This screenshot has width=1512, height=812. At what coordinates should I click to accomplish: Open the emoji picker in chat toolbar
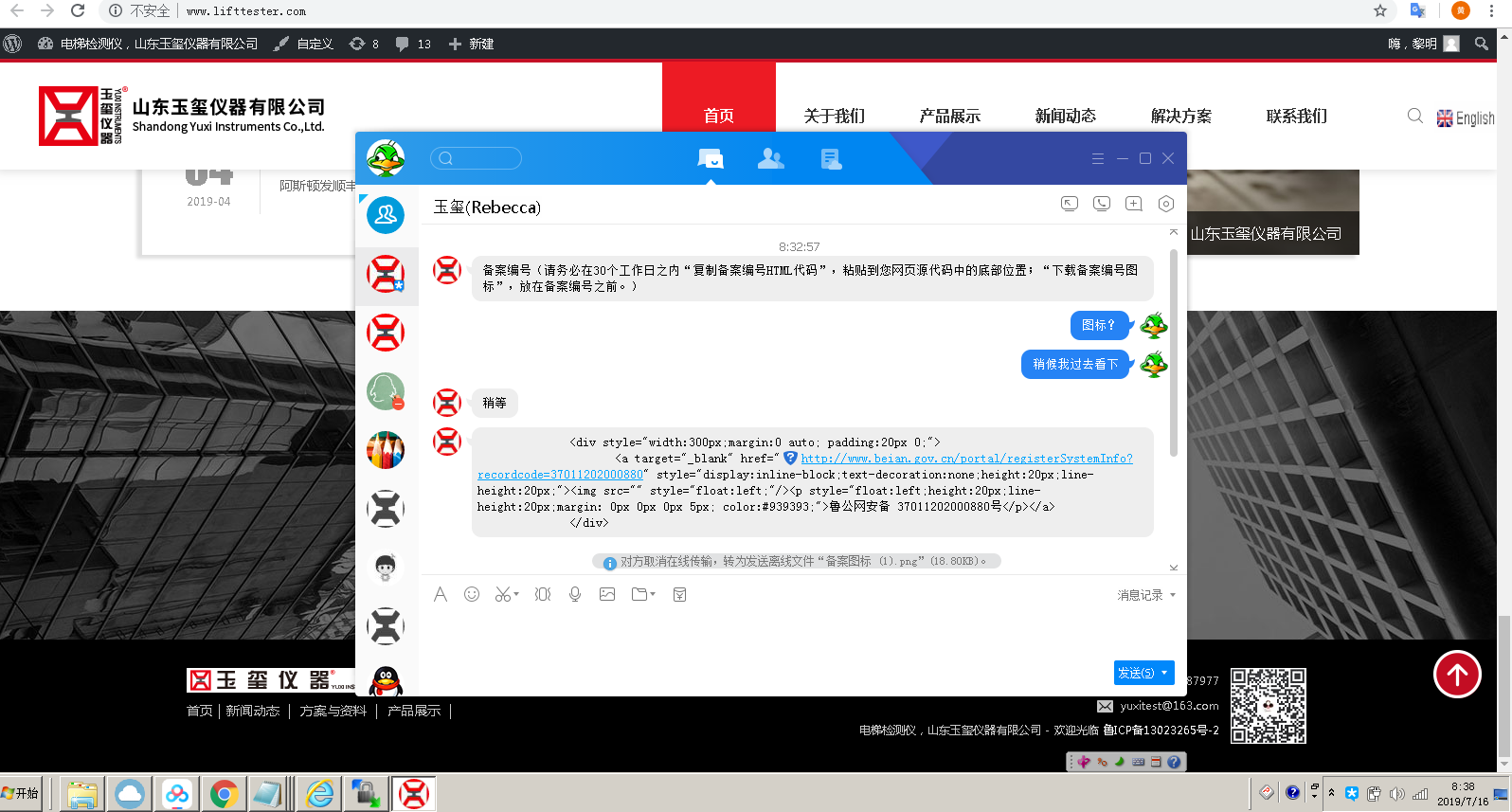tap(472, 594)
